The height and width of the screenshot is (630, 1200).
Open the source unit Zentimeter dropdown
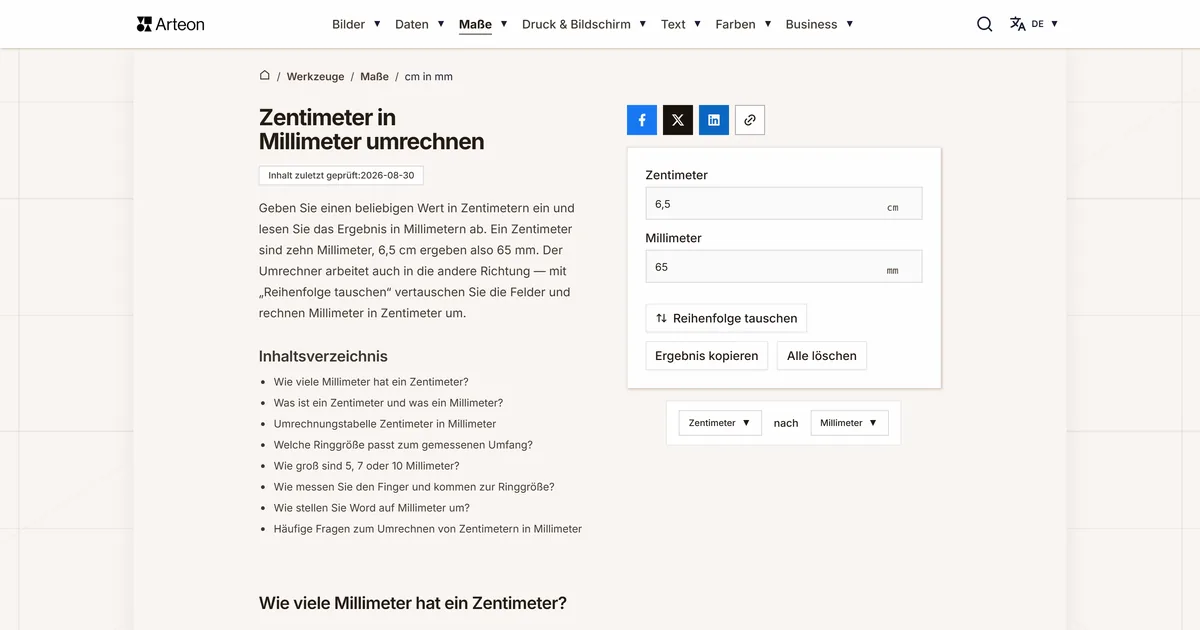[x=720, y=423]
